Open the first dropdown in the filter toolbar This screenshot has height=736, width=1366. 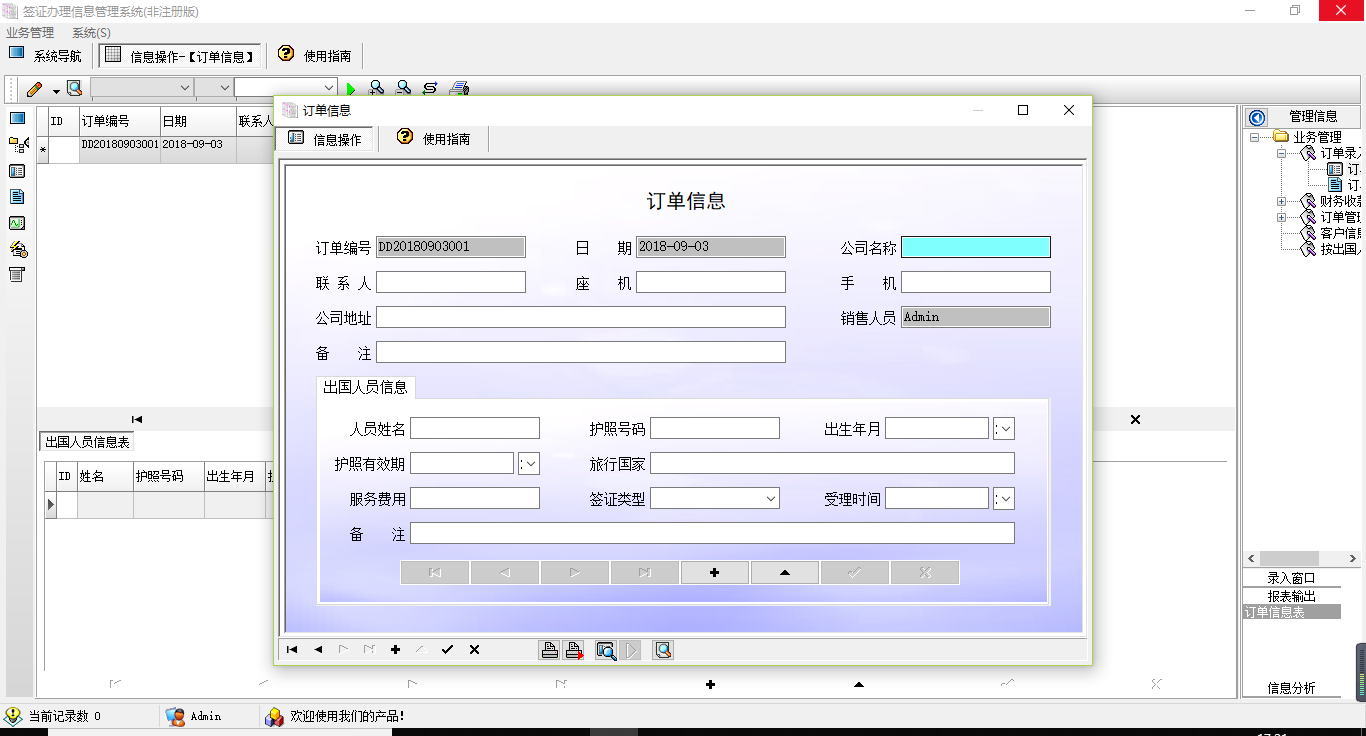pyautogui.click(x=184, y=88)
